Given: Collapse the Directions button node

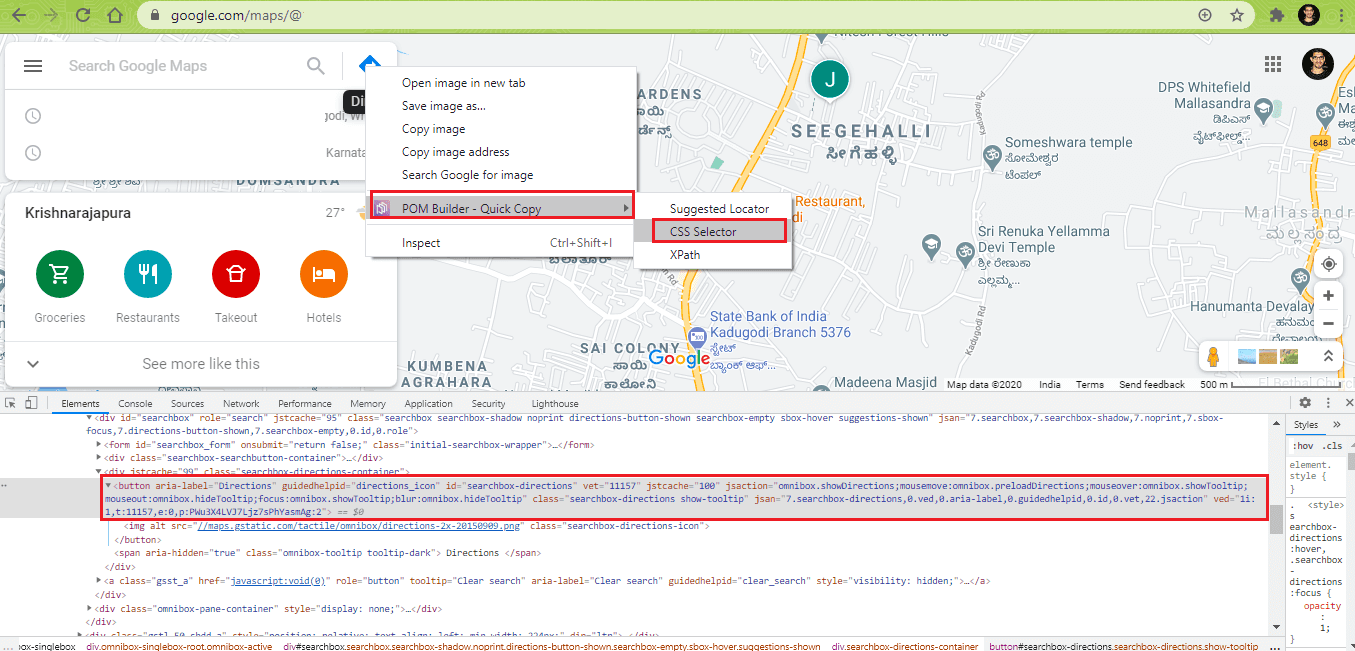Looking at the screenshot, I should (x=108, y=484).
